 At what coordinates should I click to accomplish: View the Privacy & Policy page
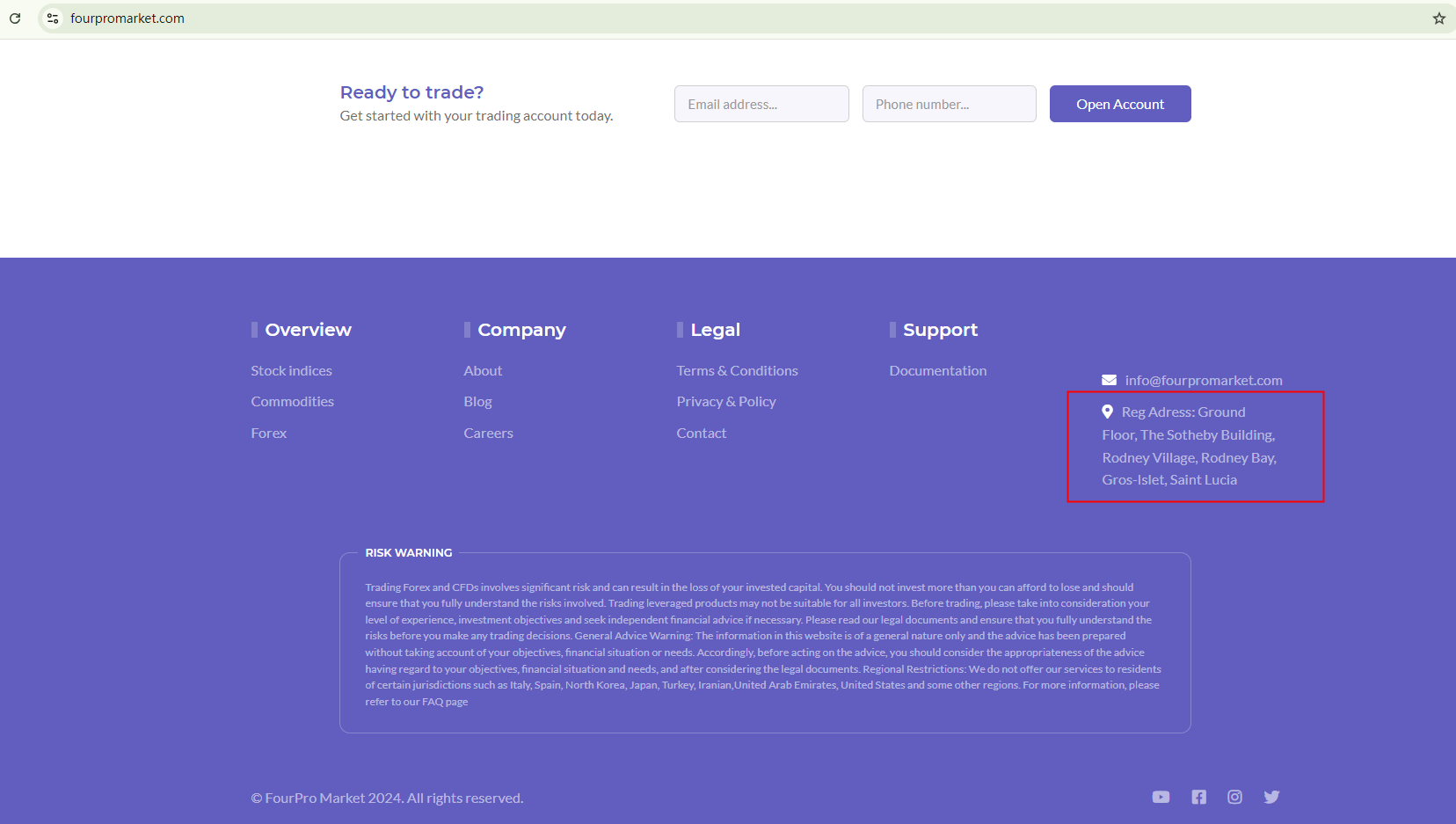pos(725,402)
